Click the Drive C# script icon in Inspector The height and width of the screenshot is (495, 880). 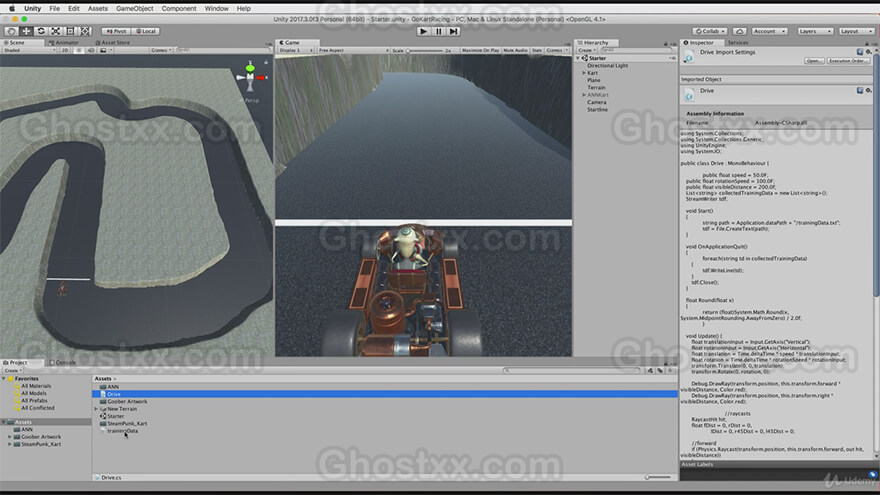(689, 57)
